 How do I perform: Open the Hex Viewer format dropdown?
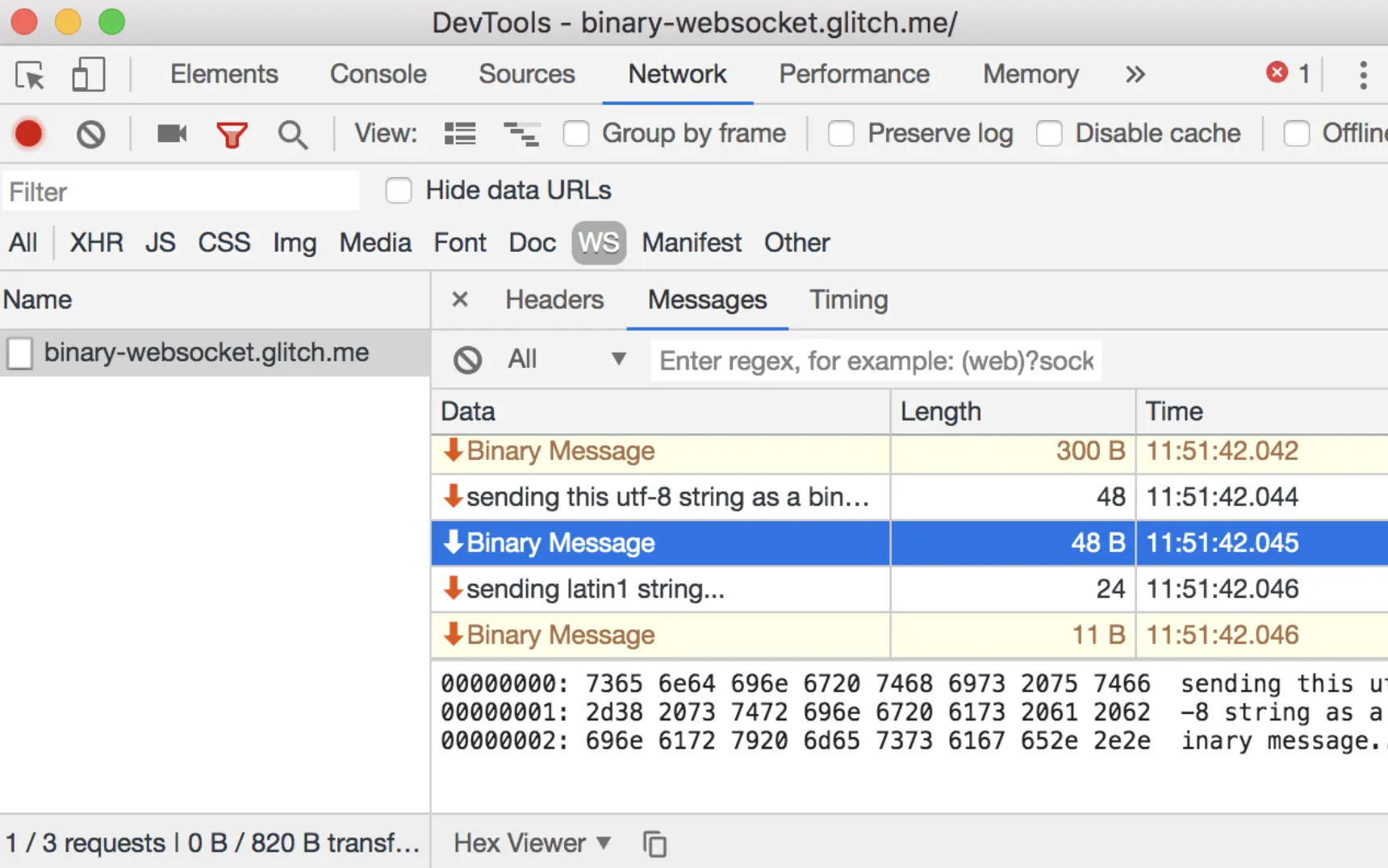[532, 843]
